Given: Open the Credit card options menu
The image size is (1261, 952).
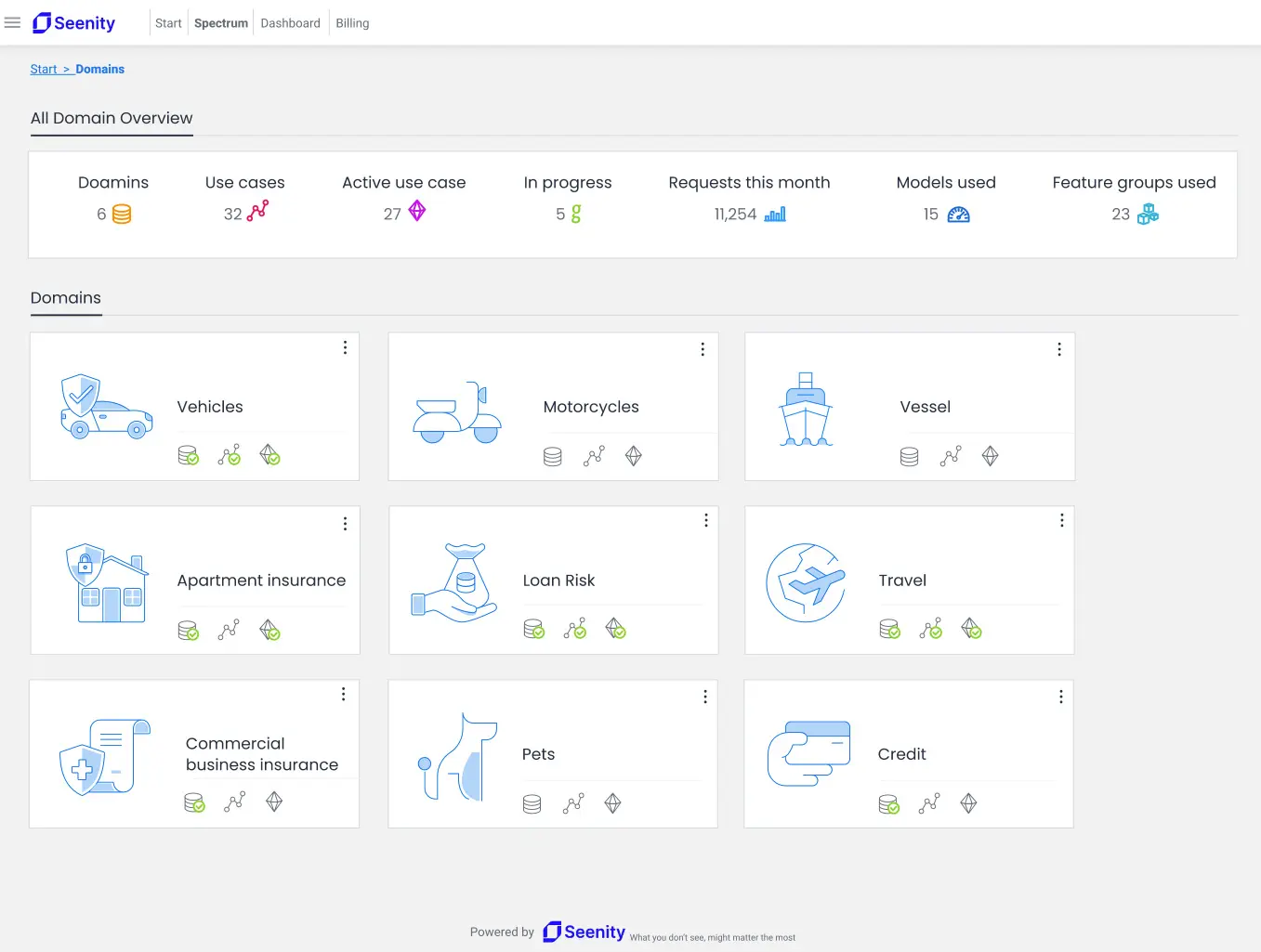Looking at the screenshot, I should point(1061,697).
